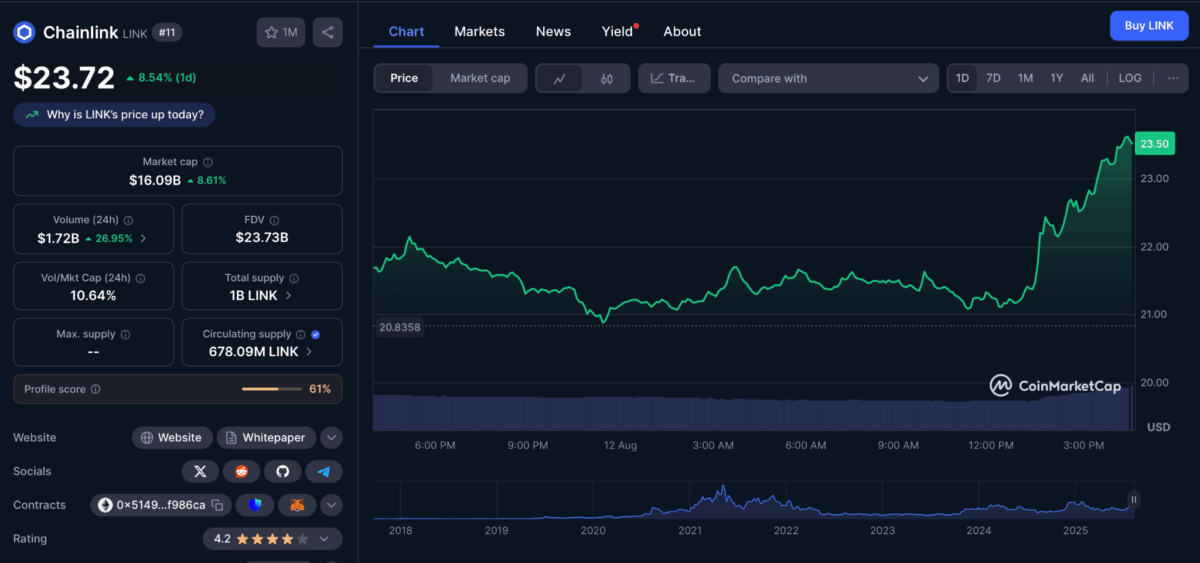The width and height of the screenshot is (1200, 563).
Task: Select 1M time range
Action: [1025, 78]
